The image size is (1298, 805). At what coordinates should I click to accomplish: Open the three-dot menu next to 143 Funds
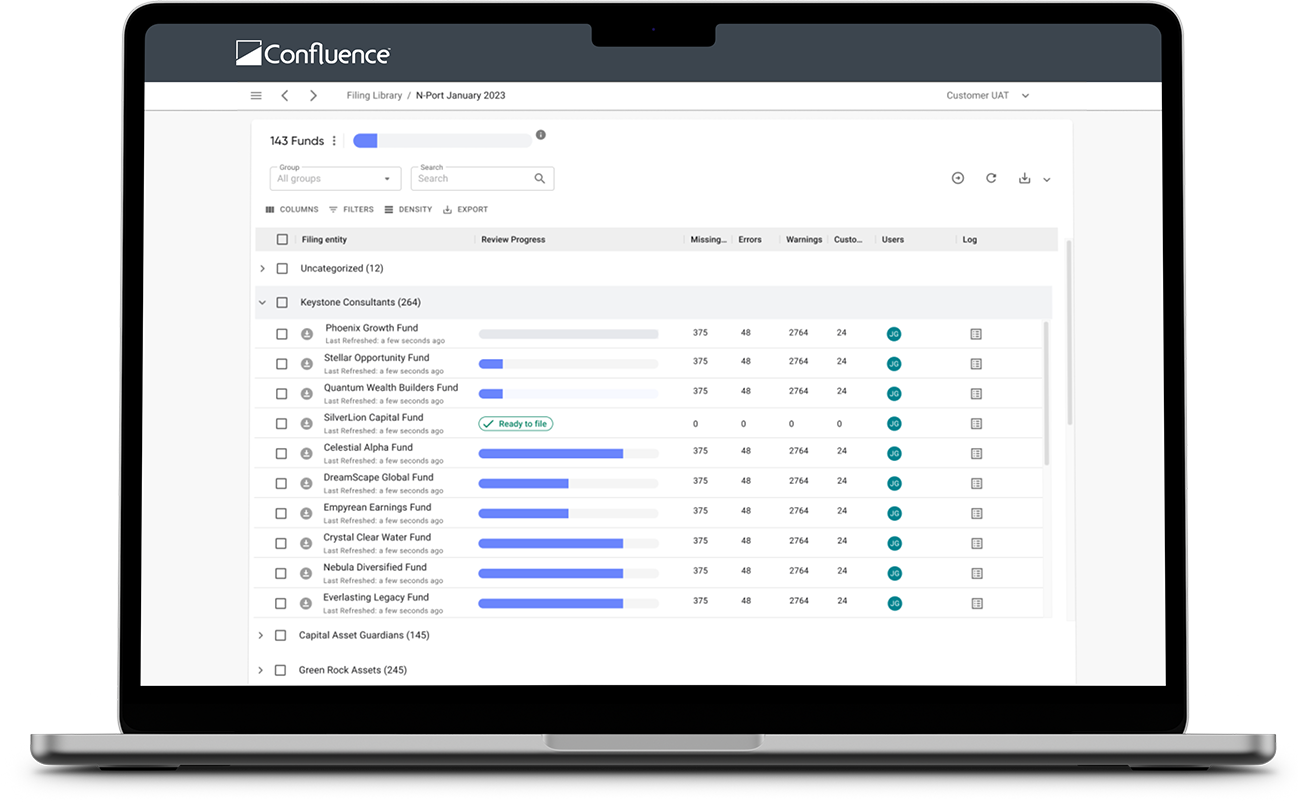click(x=334, y=141)
